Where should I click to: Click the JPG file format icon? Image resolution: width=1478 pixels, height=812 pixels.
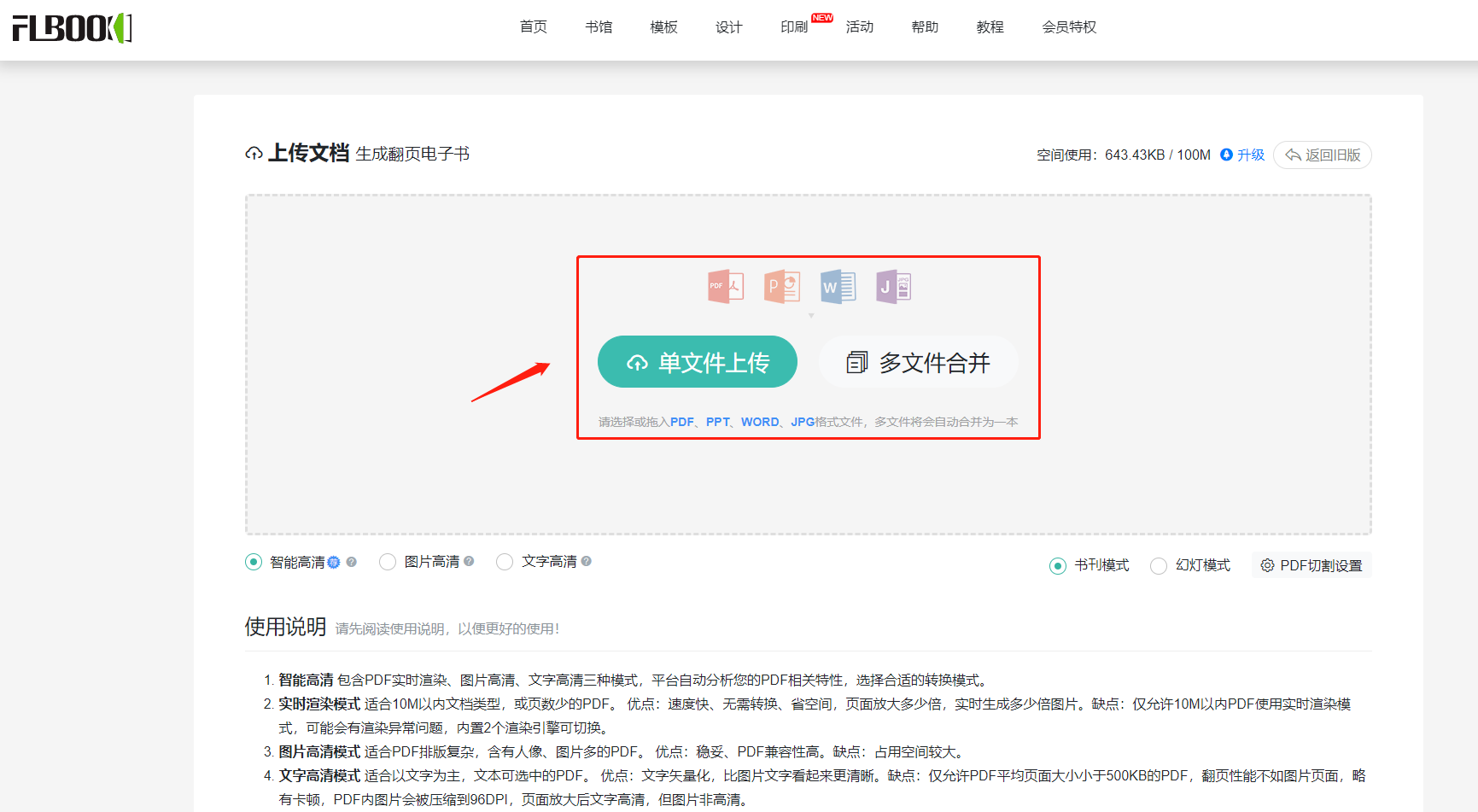coord(894,287)
